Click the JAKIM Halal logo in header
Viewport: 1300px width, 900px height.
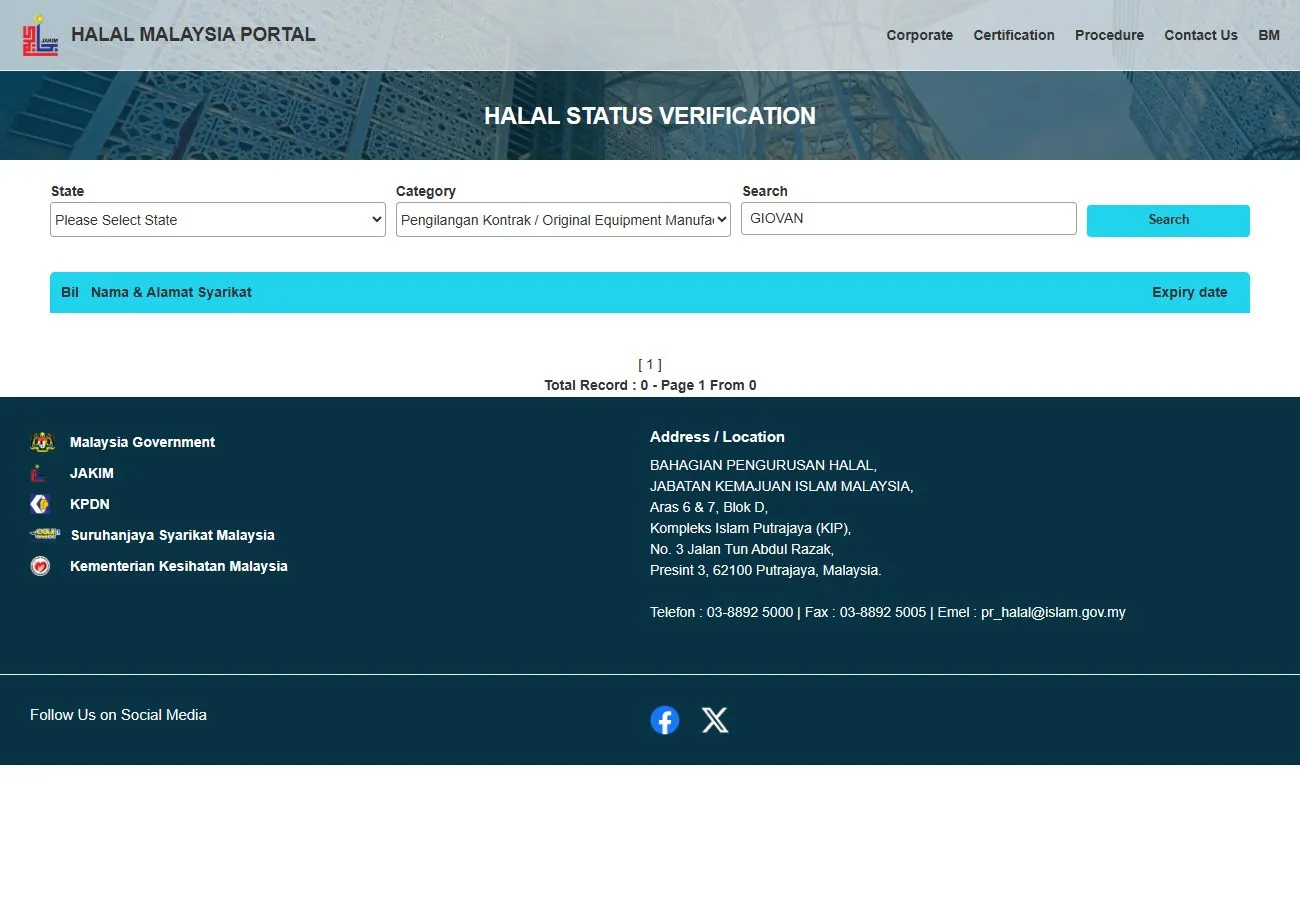tap(41, 35)
